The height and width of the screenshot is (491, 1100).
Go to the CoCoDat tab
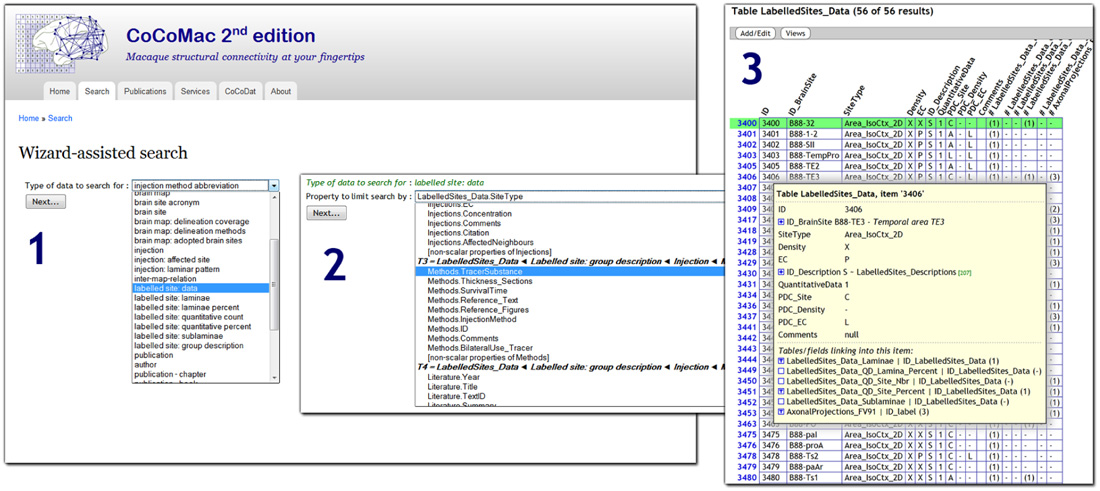[241, 91]
